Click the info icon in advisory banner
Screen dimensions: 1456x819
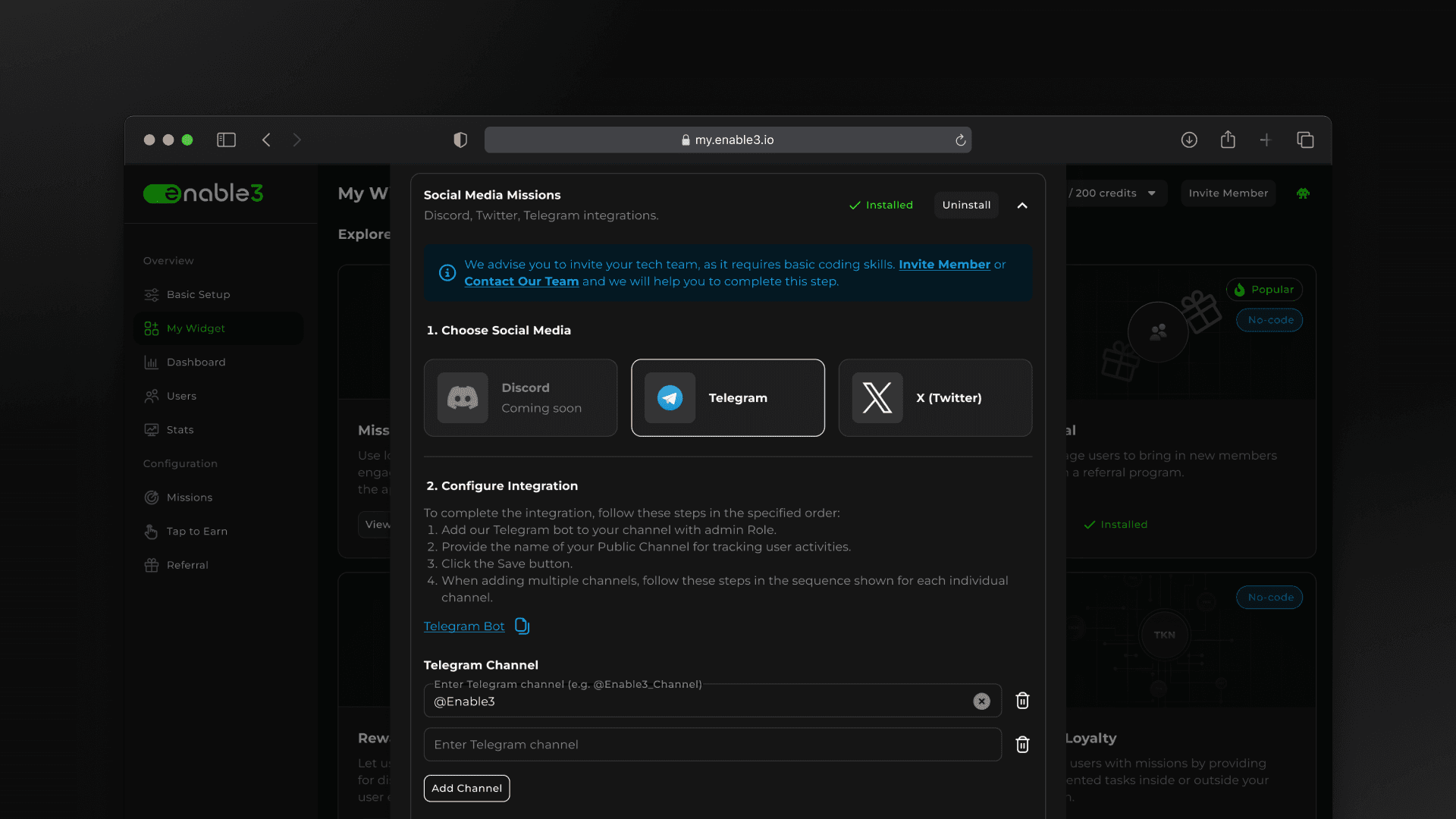[x=447, y=272]
